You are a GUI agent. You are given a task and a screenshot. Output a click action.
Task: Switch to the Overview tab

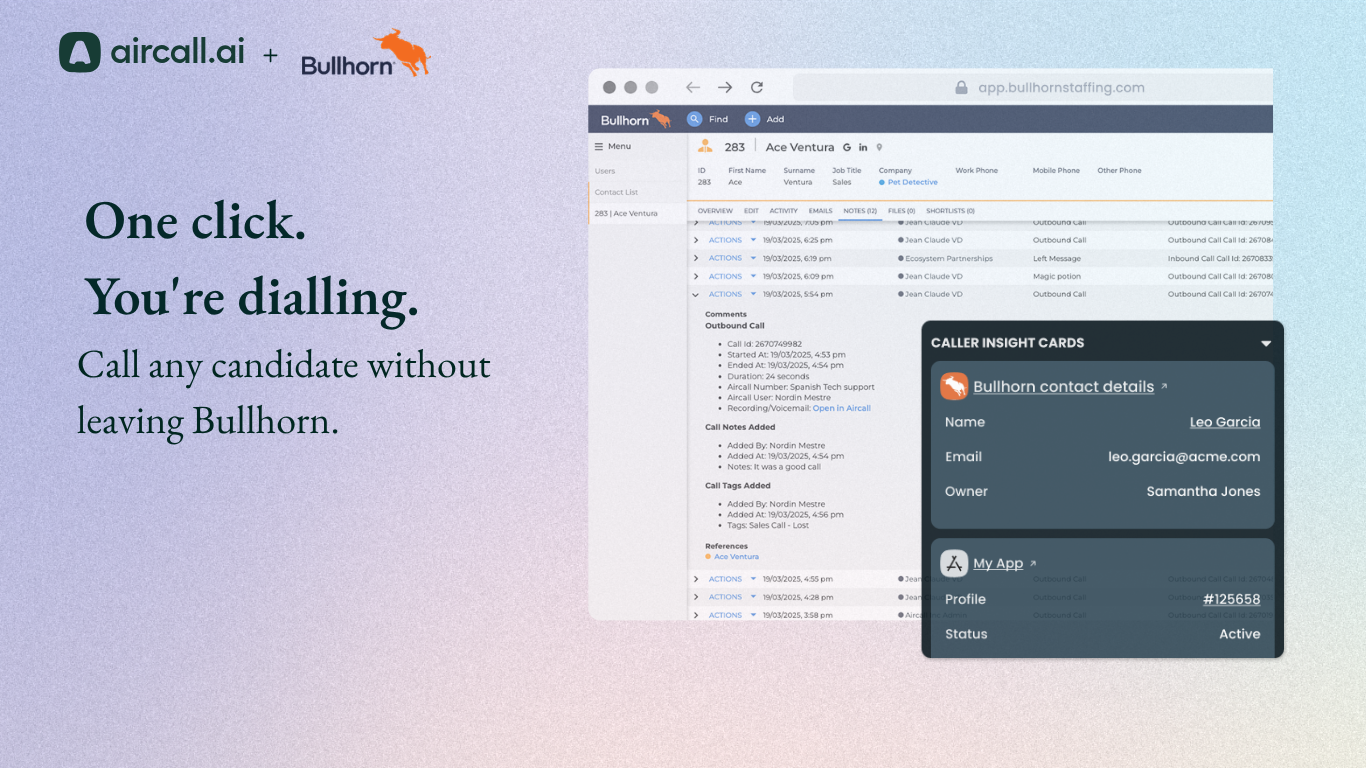click(715, 211)
